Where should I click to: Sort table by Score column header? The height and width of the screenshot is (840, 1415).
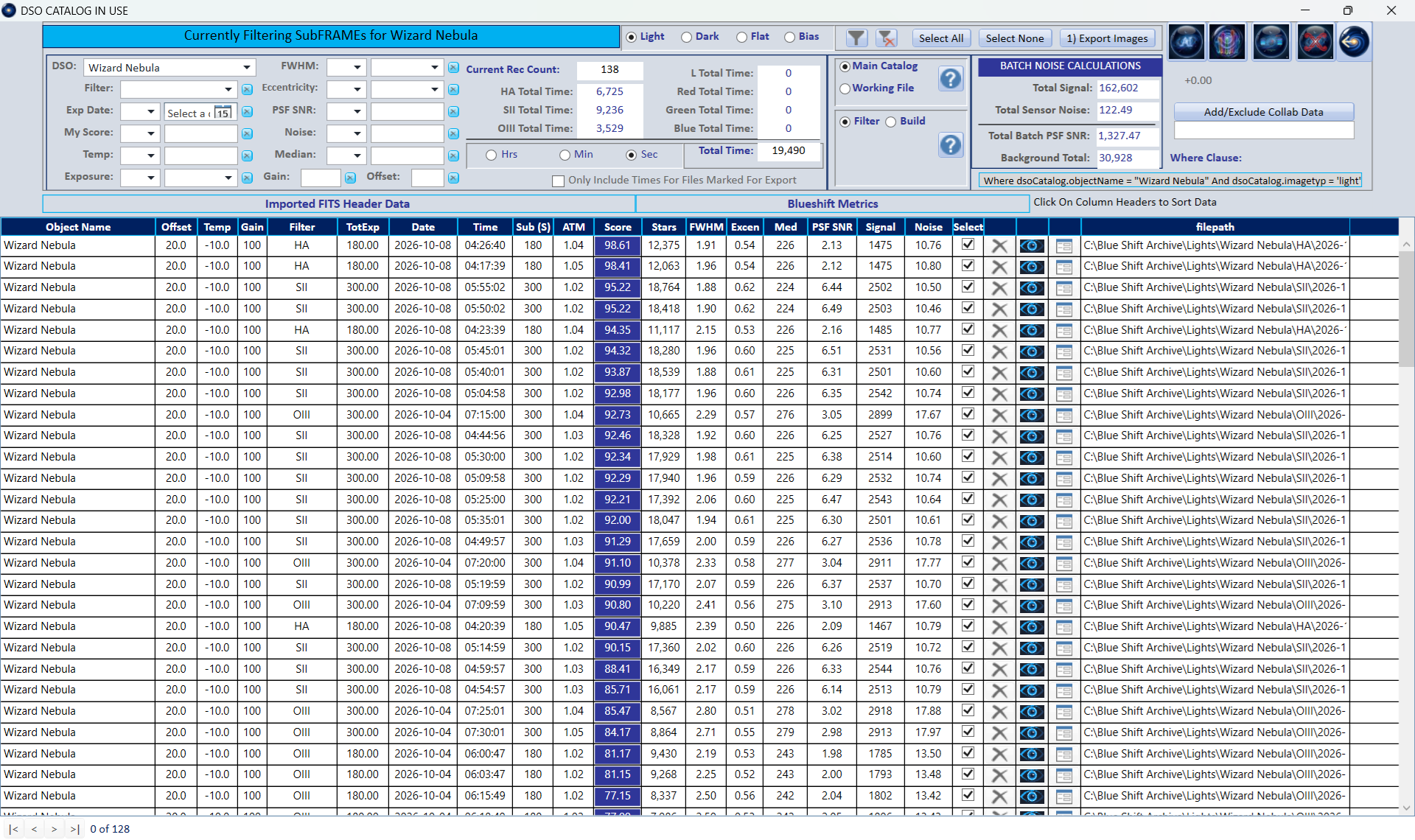pos(618,227)
